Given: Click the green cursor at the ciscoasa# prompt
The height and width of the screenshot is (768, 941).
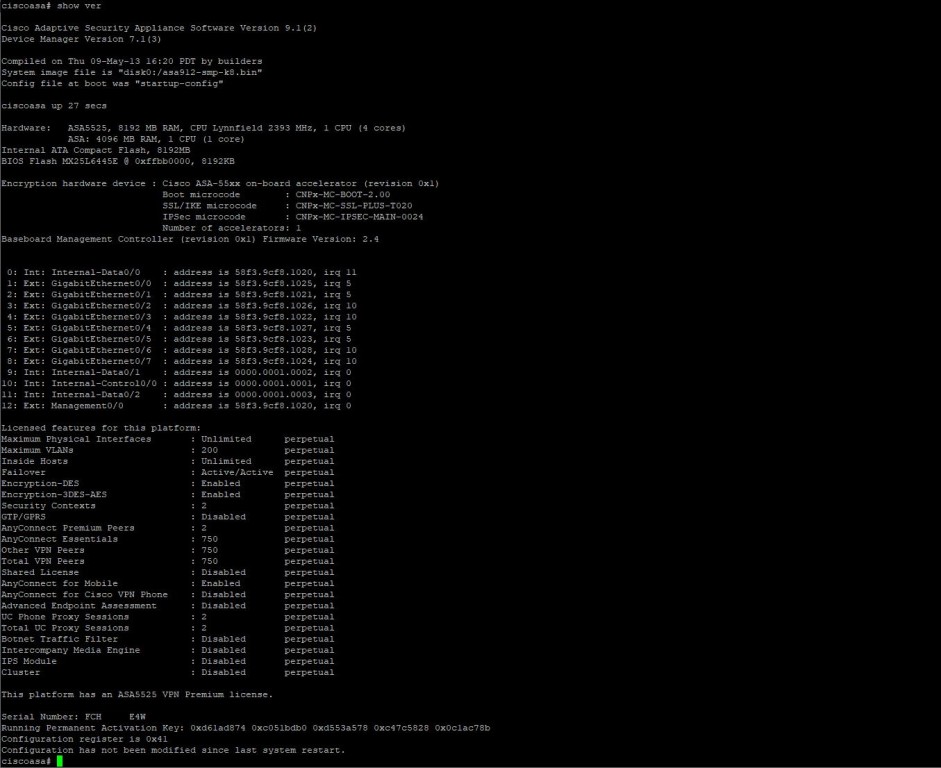Looking at the screenshot, I should tap(59, 761).
